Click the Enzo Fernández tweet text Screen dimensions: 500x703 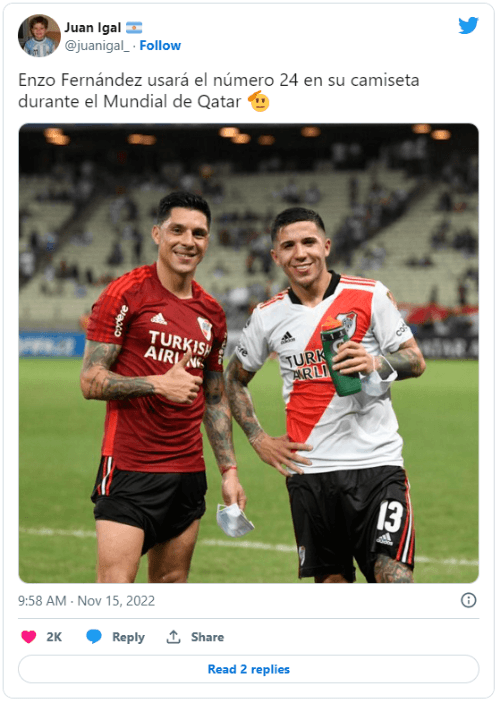click(x=219, y=91)
